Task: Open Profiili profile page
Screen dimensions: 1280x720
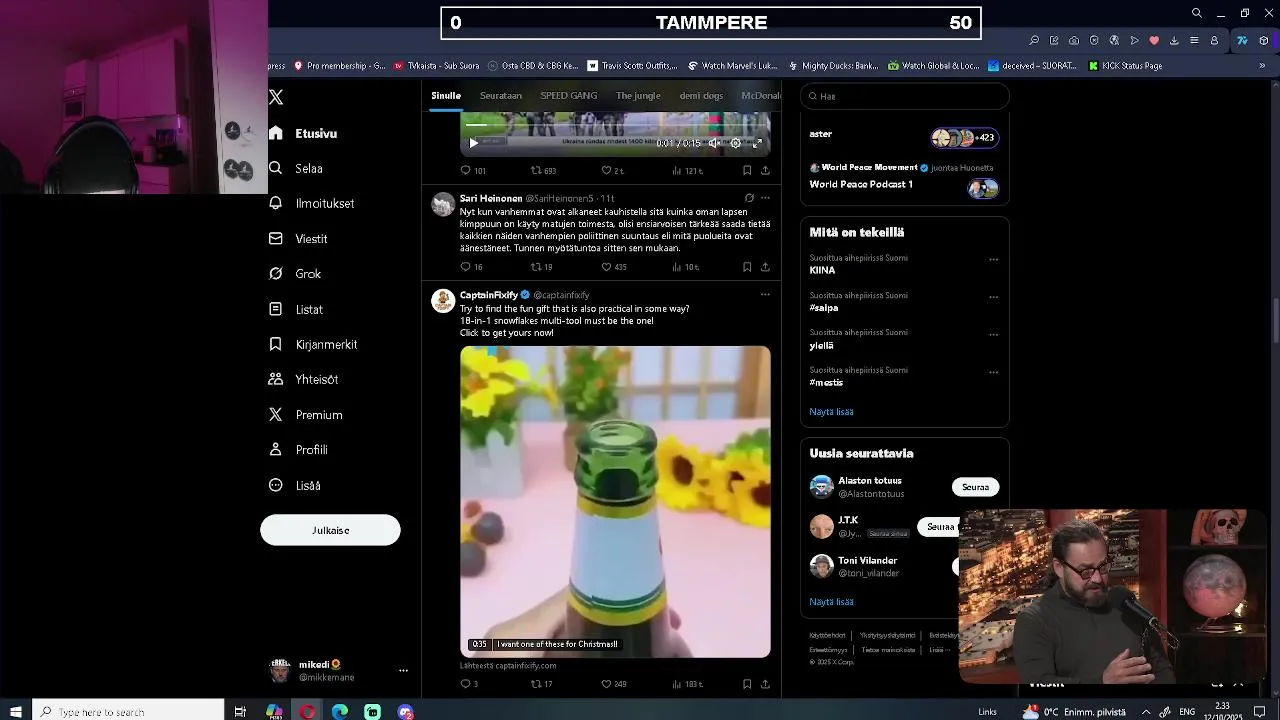Action: tap(299, 450)
